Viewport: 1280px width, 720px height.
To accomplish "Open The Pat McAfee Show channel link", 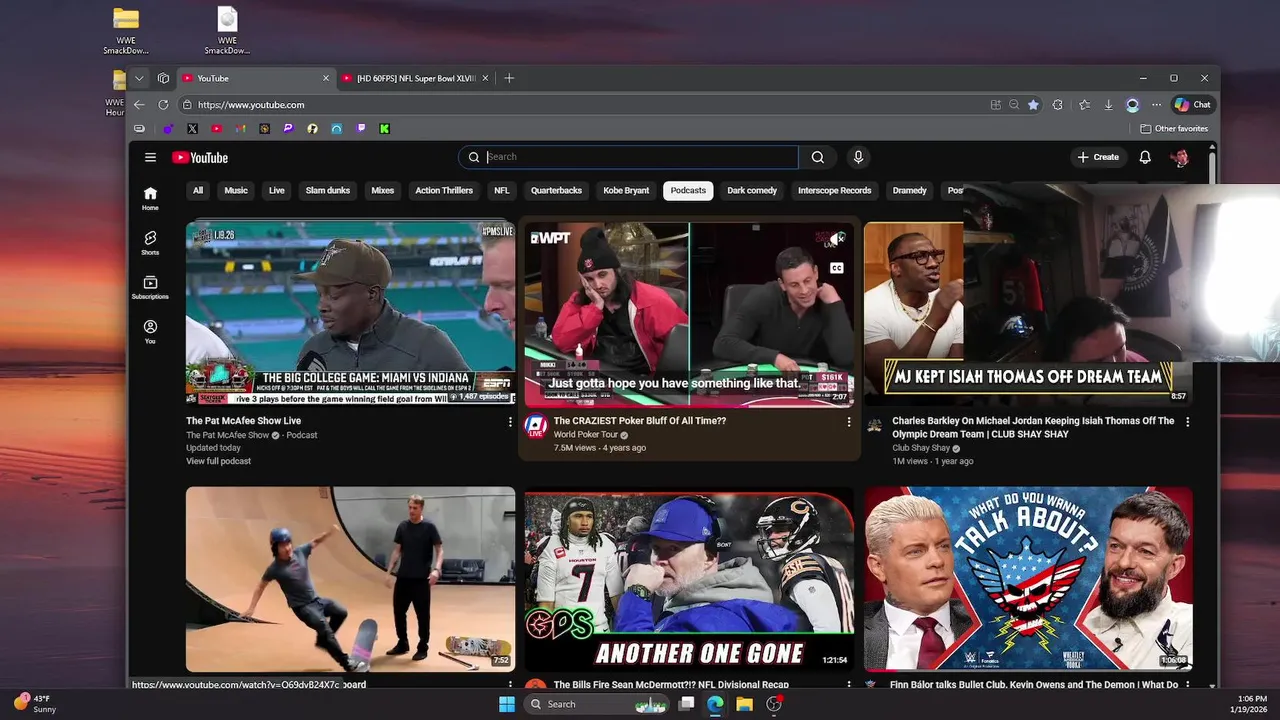I will 227,435.
